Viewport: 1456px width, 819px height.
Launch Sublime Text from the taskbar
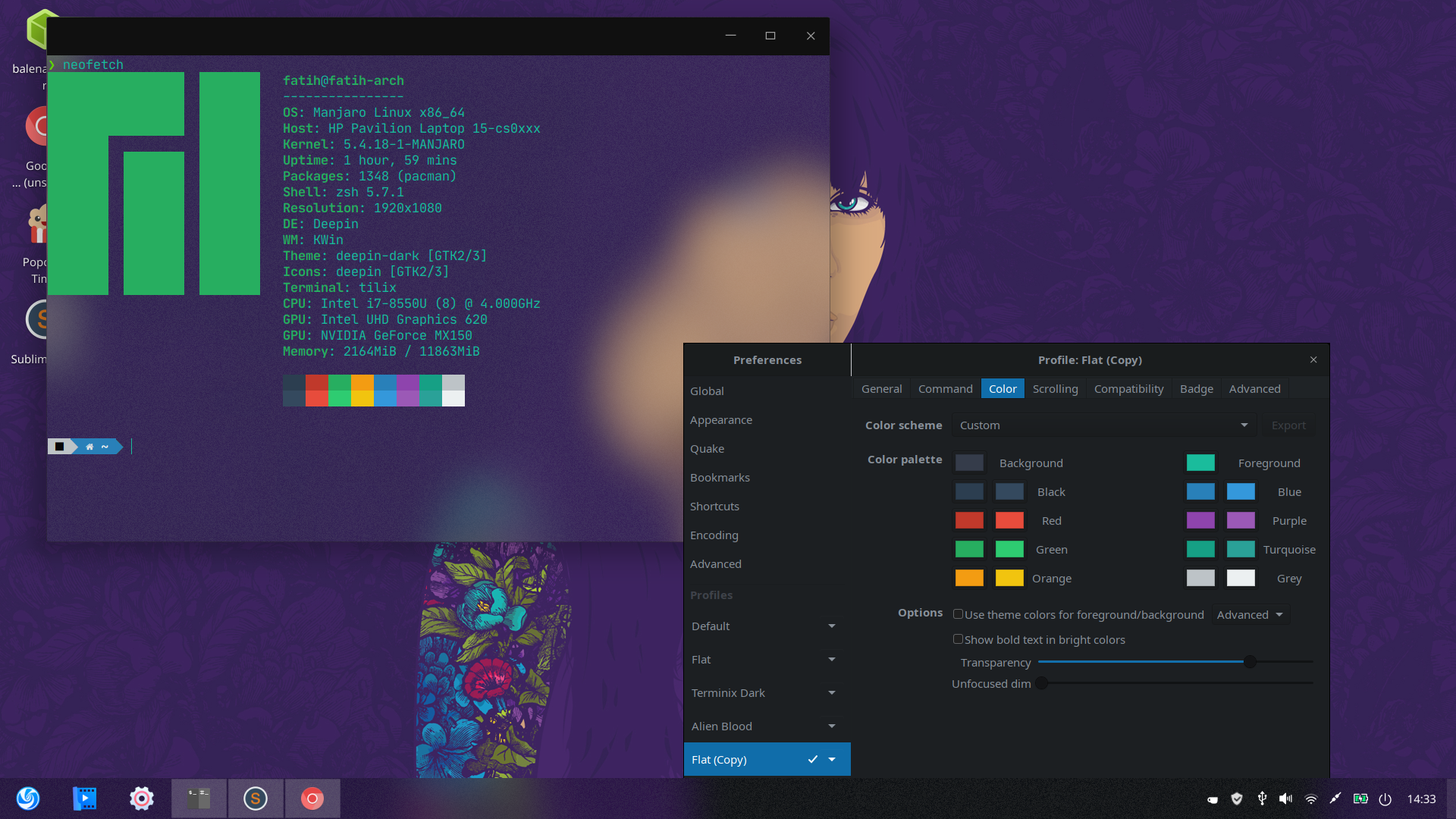[x=256, y=798]
